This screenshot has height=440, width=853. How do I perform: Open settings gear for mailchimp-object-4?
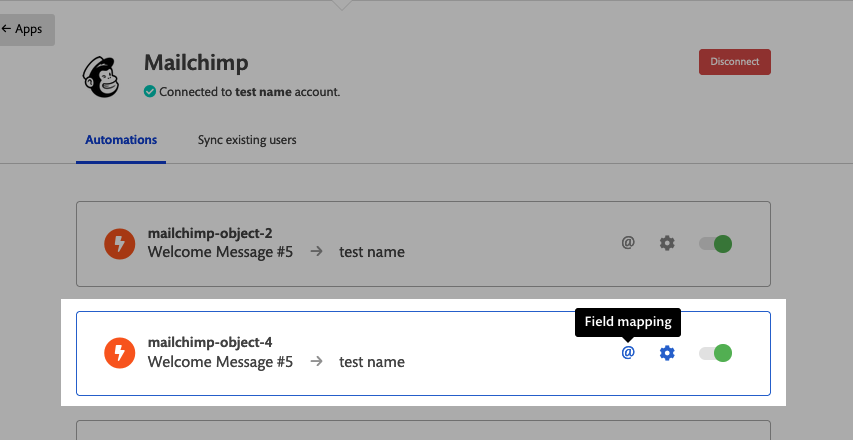coord(667,353)
